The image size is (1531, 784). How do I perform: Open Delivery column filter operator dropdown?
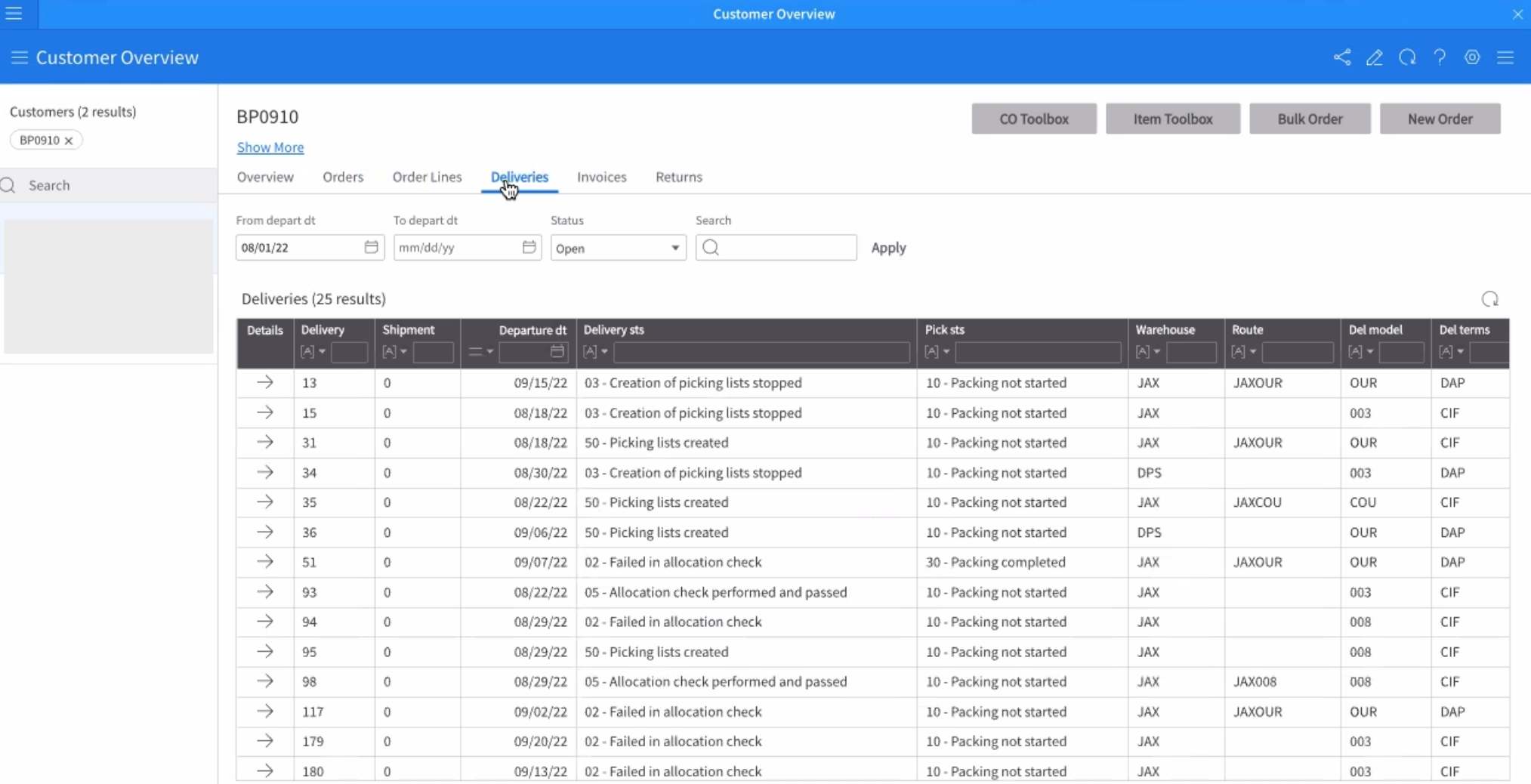click(313, 351)
